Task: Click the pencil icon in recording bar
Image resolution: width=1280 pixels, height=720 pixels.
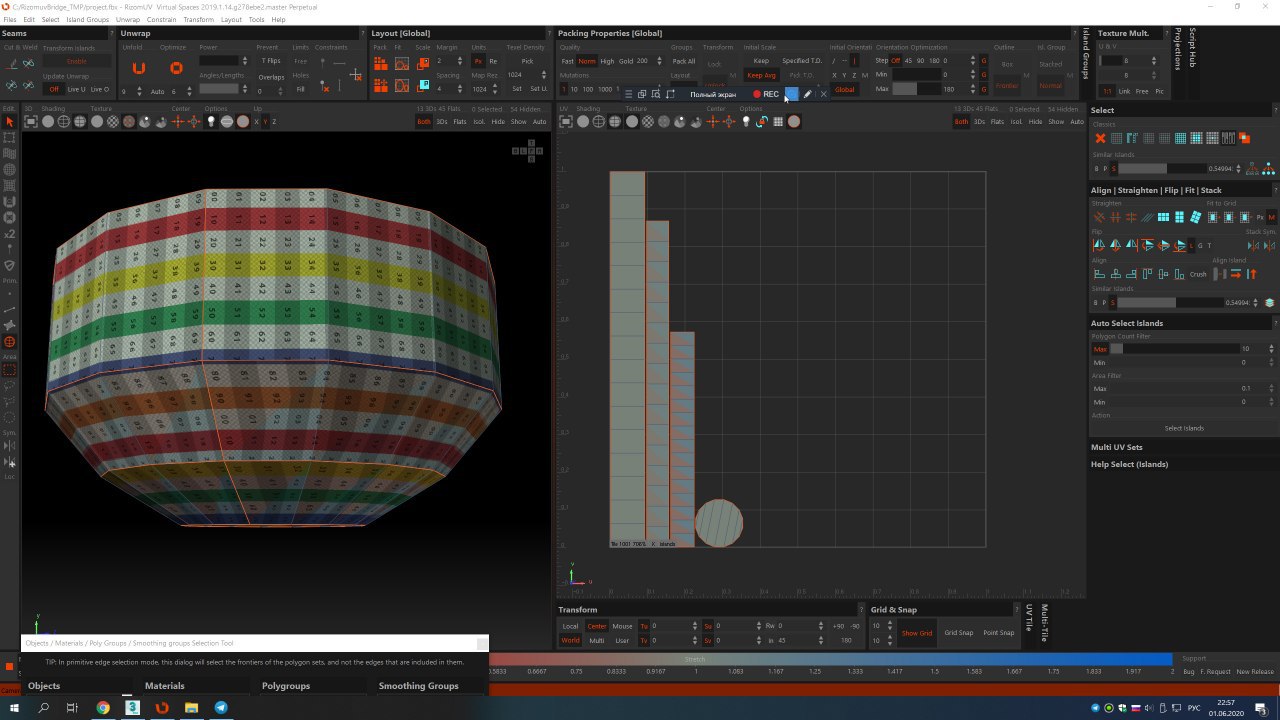Action: tap(808, 94)
